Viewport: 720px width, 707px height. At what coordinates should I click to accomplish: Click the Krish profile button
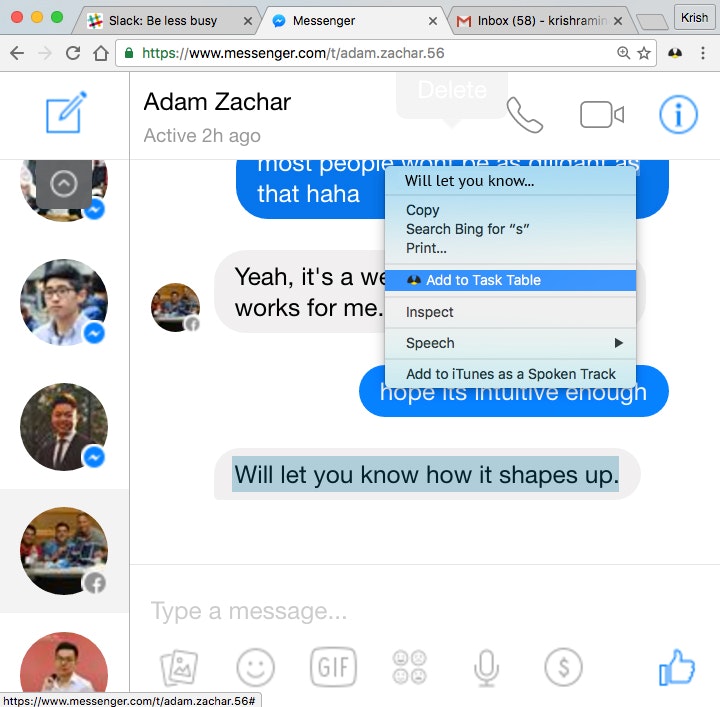point(694,17)
